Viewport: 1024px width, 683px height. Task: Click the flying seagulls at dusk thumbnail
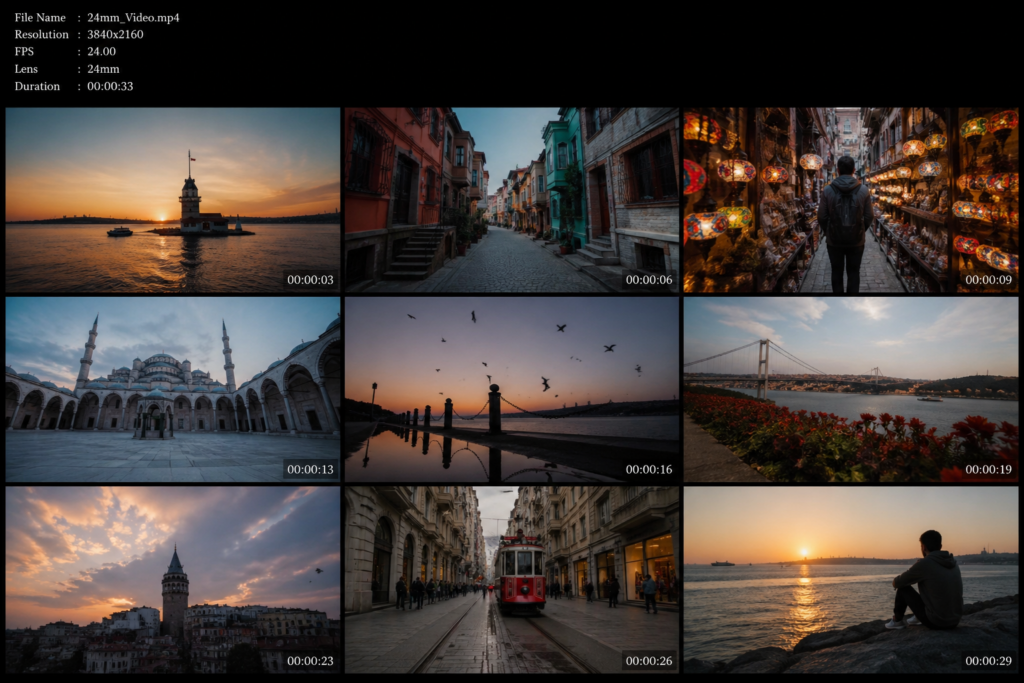pyautogui.click(x=511, y=389)
